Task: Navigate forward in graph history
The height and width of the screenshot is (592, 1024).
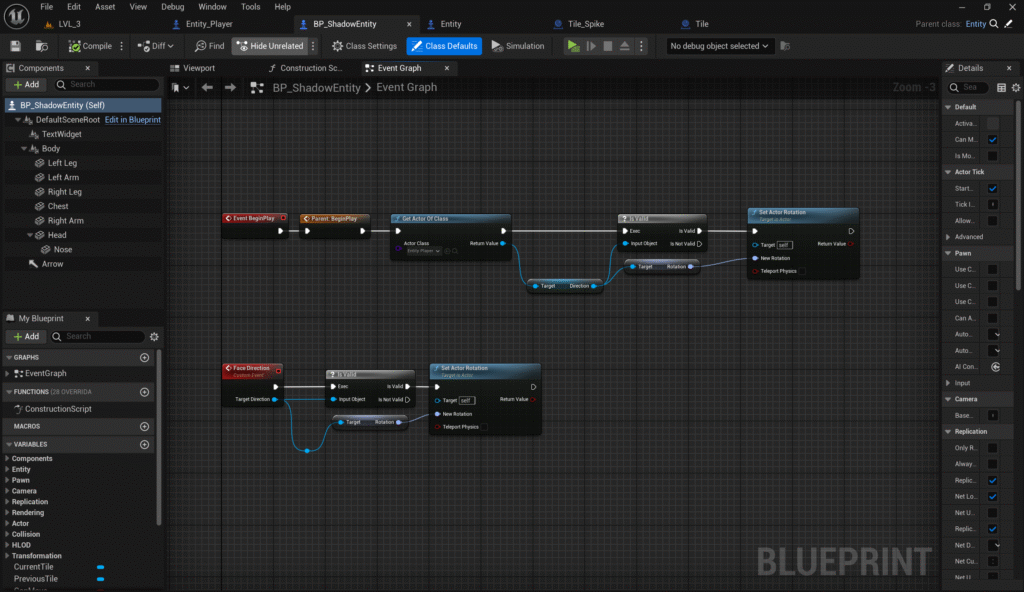Action: 230,88
